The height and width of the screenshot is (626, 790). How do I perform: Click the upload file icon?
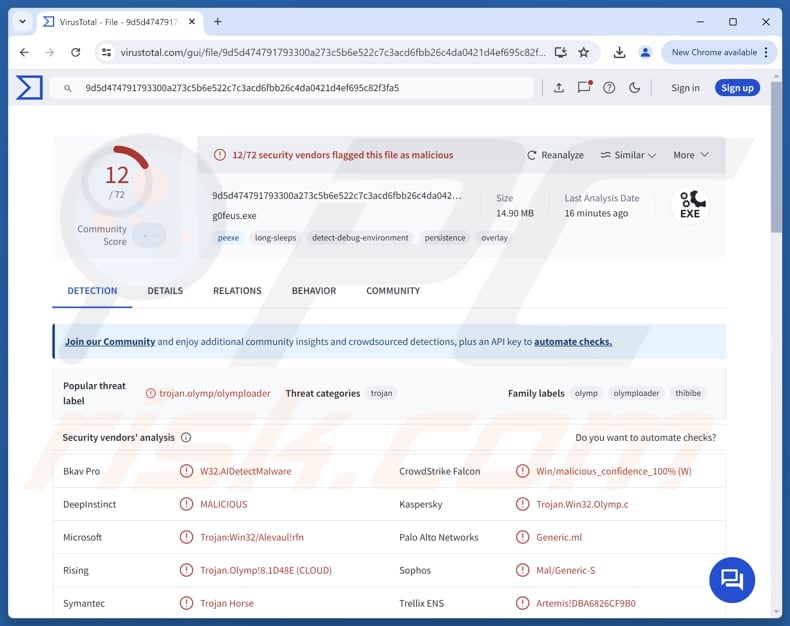[559, 88]
